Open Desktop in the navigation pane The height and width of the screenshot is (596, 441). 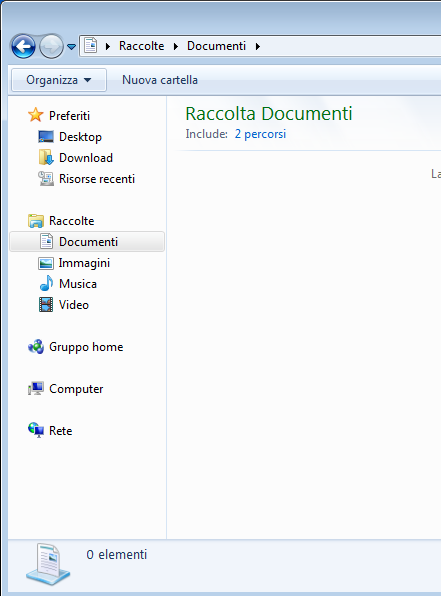[80, 137]
